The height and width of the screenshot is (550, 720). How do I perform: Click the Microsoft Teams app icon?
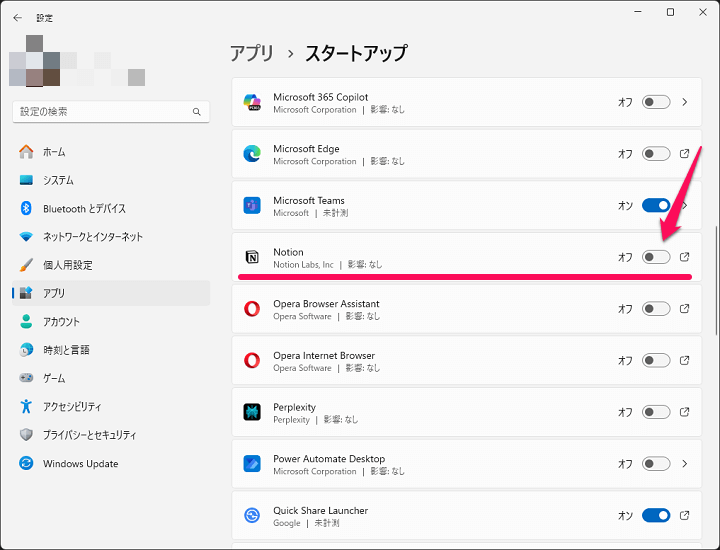[x=252, y=205]
